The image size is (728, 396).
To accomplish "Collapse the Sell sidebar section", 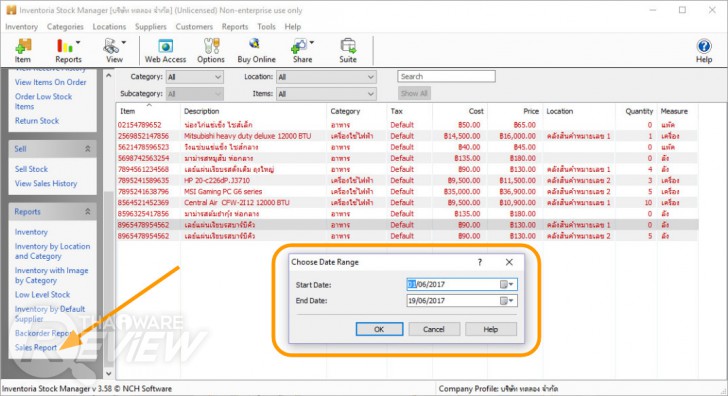I will (88, 149).
